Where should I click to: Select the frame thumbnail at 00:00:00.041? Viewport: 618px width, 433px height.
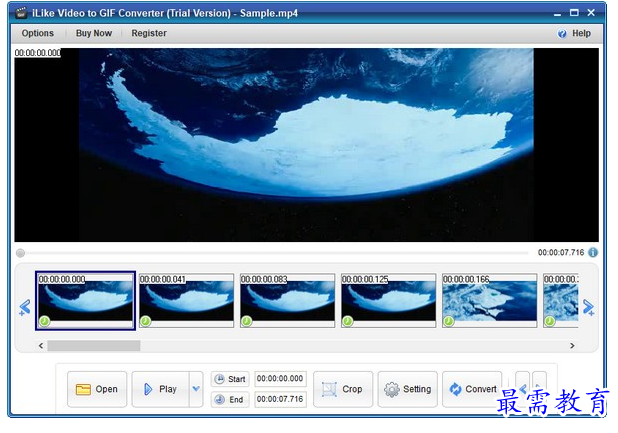pyautogui.click(x=186, y=301)
